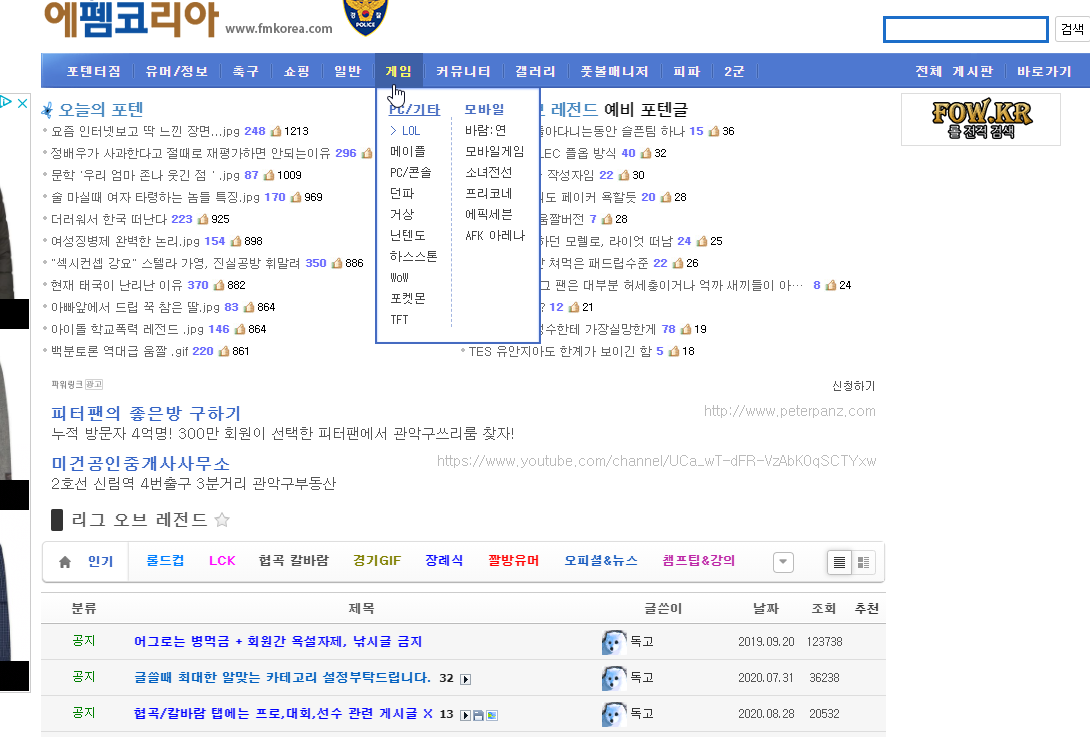The image size is (1090, 737).
Task: Switch to the 챔프팁&강의 tab
Action: click(x=699, y=560)
